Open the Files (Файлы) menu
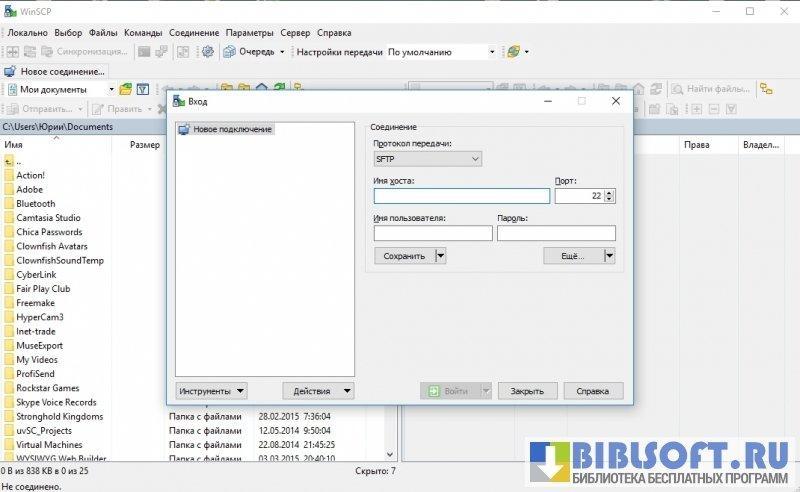The image size is (800, 492). 103,33
